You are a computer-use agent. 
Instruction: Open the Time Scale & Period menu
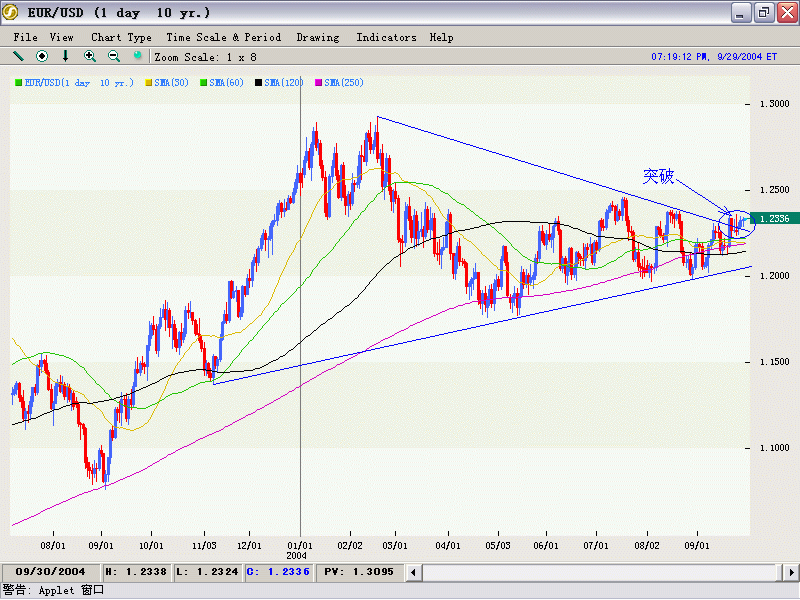223,37
